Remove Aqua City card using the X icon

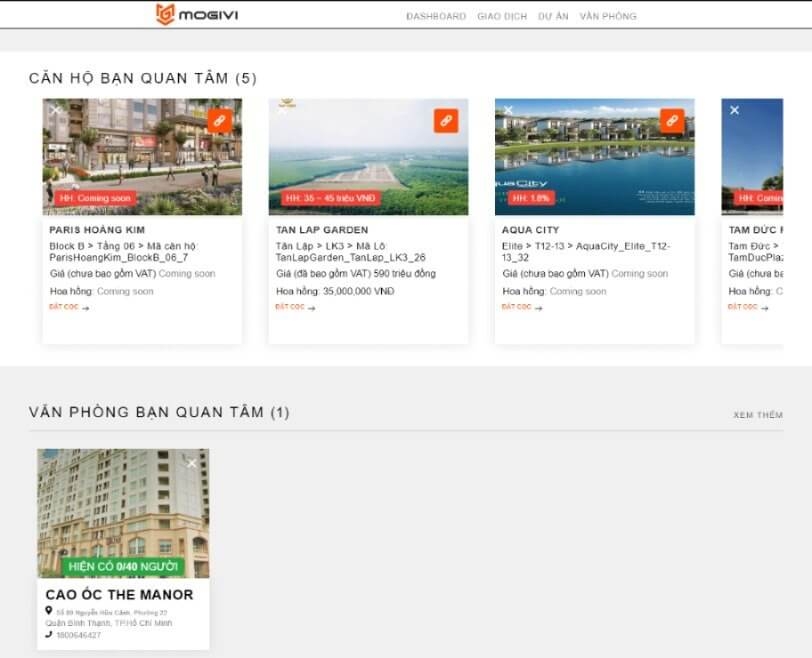(x=508, y=110)
